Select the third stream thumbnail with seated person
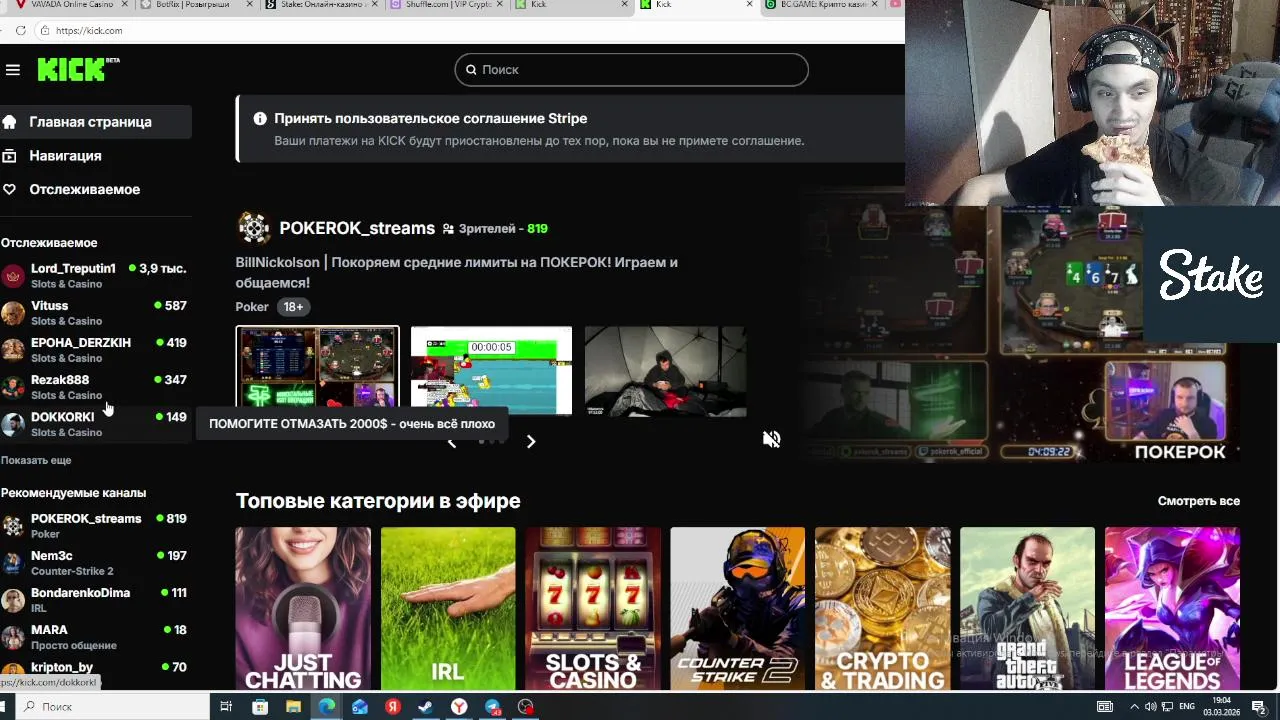The image size is (1280, 720). [x=665, y=370]
